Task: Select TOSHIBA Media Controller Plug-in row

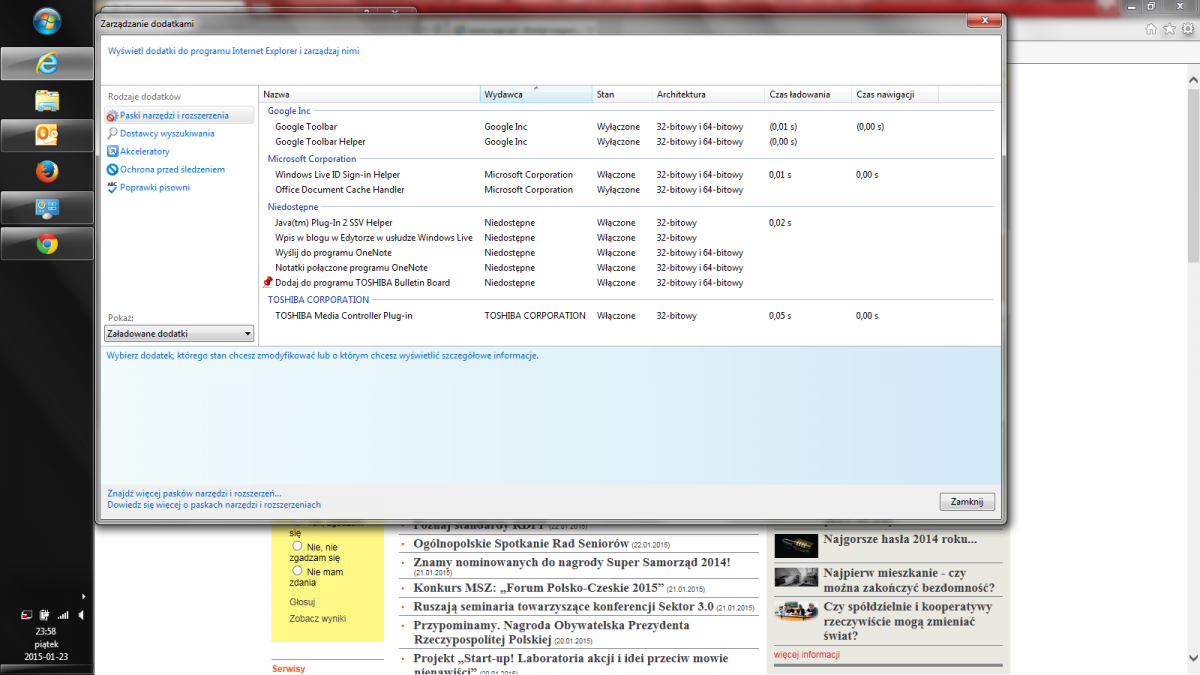Action: point(628,316)
